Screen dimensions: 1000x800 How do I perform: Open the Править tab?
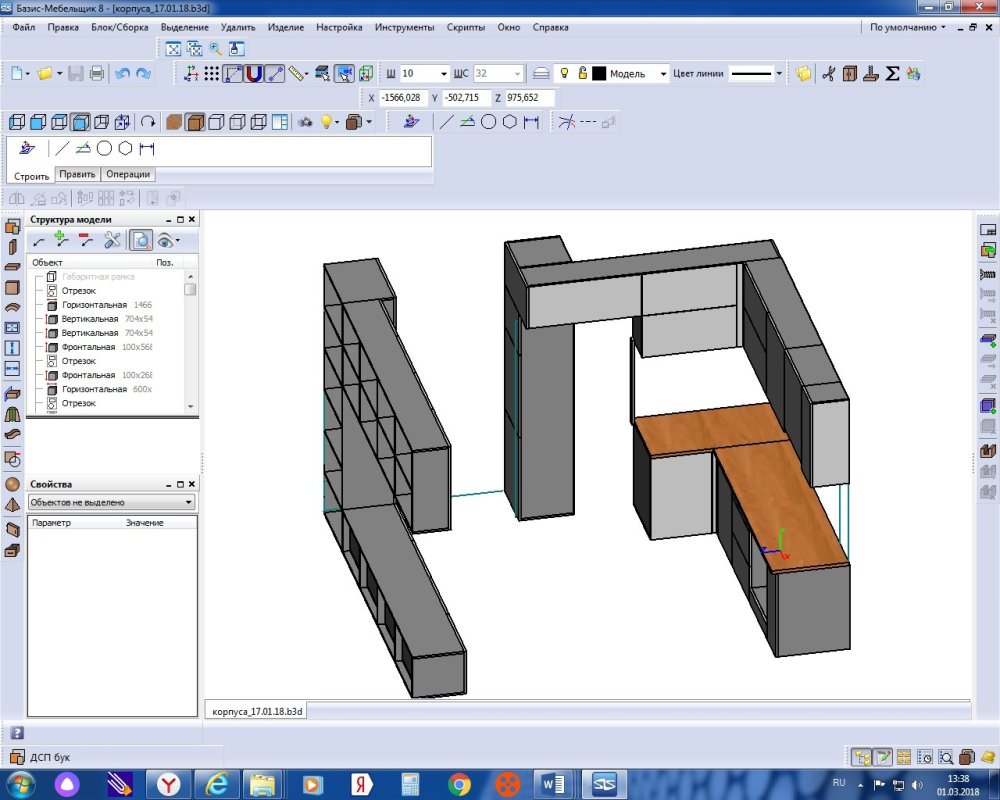pyautogui.click(x=77, y=174)
